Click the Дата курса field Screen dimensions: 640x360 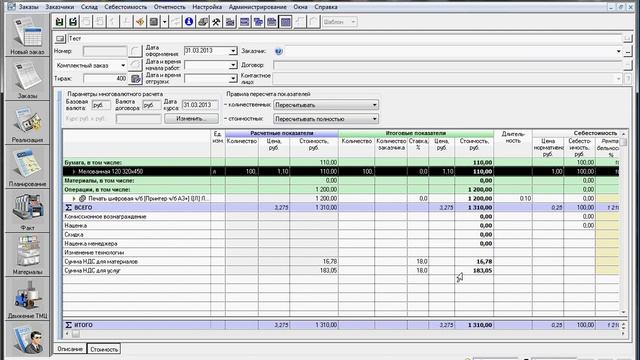point(200,105)
